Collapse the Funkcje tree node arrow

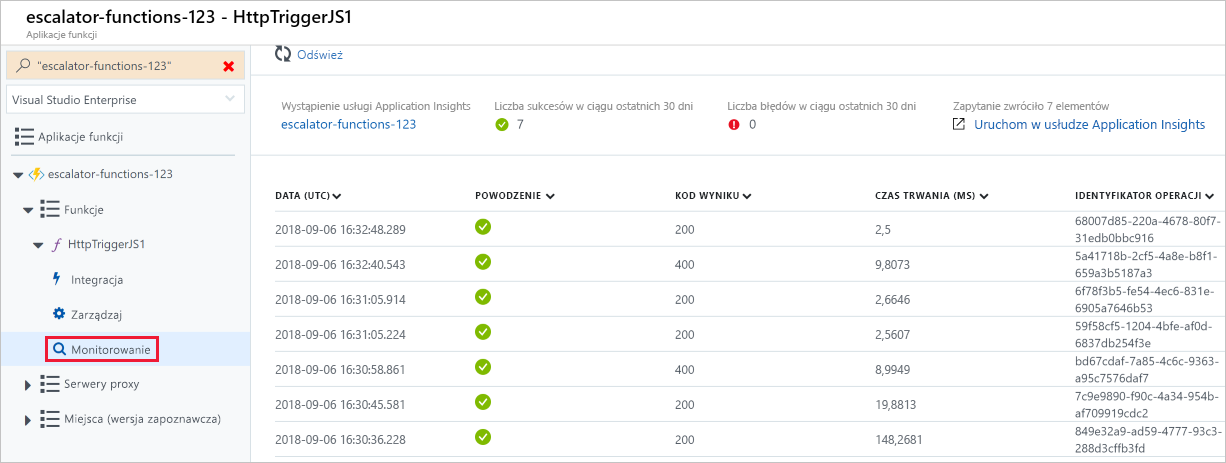pyautogui.click(x=28, y=210)
